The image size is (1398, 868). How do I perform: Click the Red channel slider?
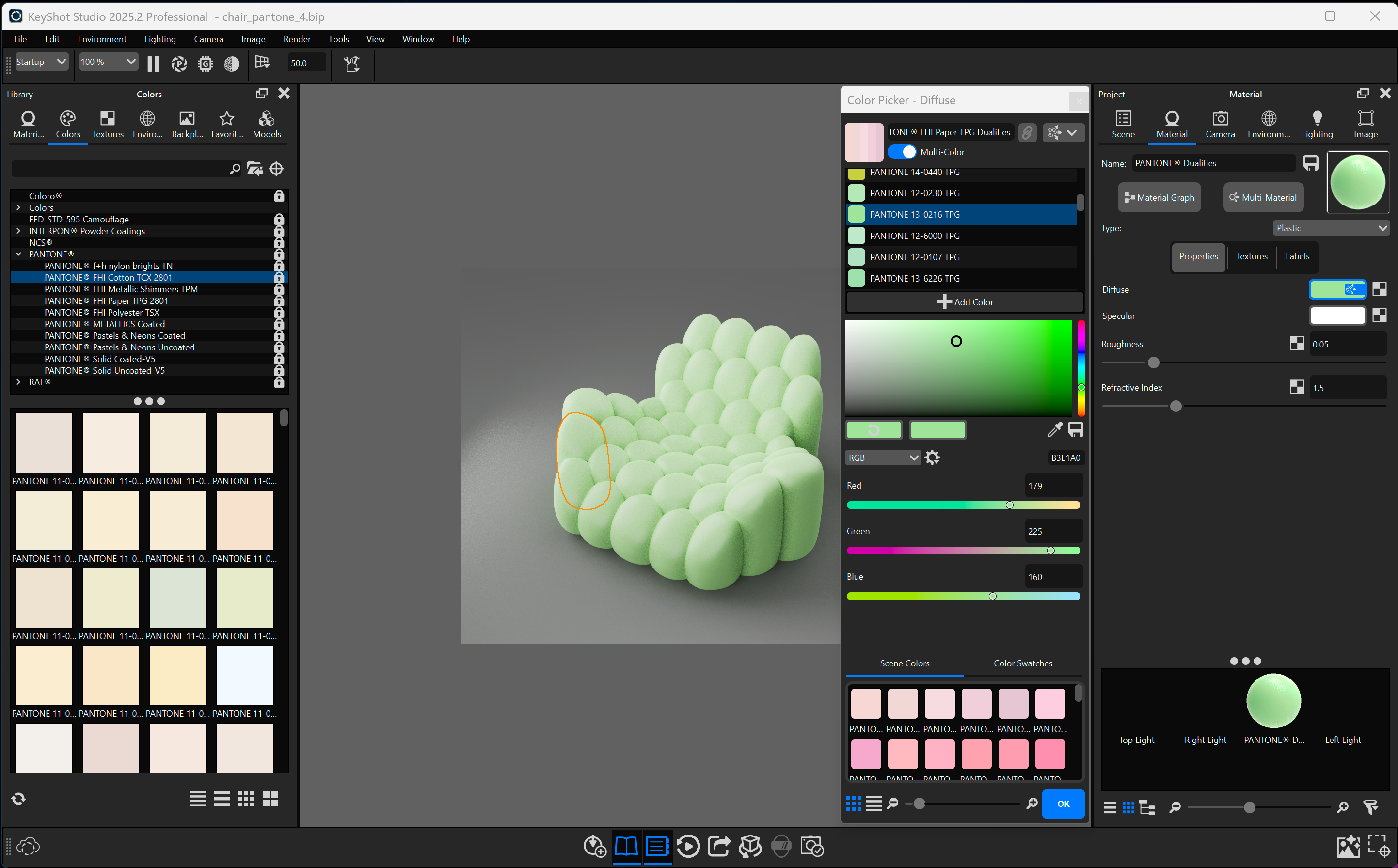(963, 505)
